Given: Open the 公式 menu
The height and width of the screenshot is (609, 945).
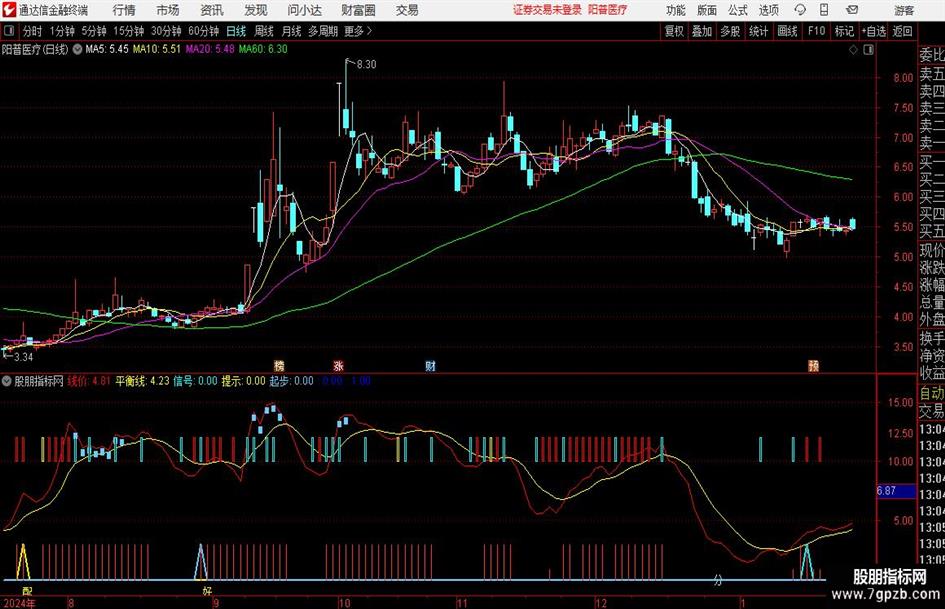Looking at the screenshot, I should [738, 10].
